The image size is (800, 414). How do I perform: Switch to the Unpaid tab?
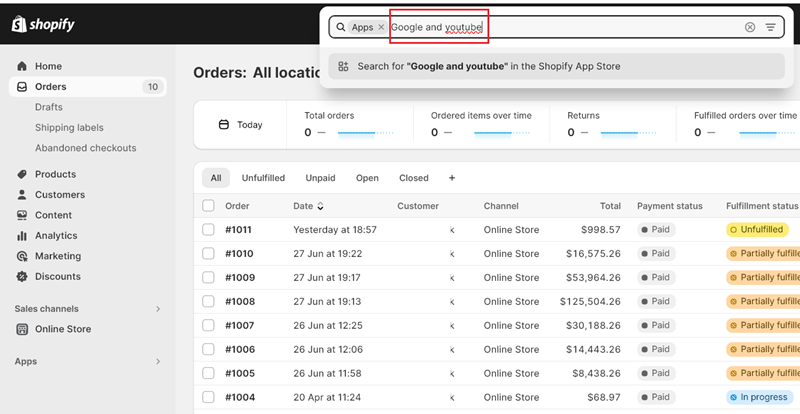tap(320, 178)
